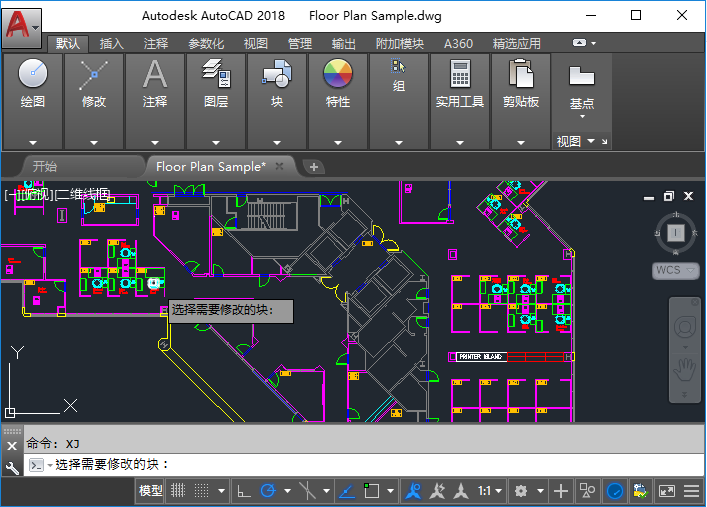Switch to the 插入 ribbon tab
Image resolution: width=707 pixels, height=507 pixels.
[x=111, y=44]
